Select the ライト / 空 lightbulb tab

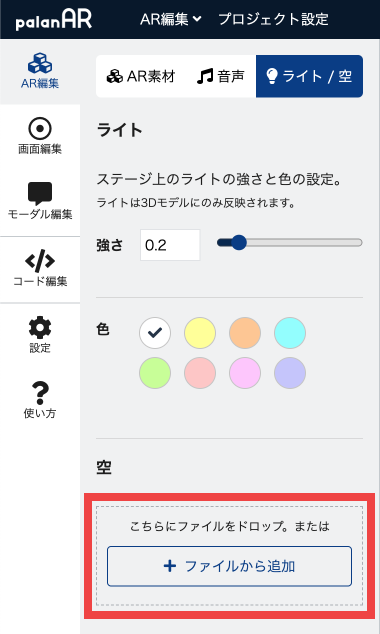tap(309, 76)
